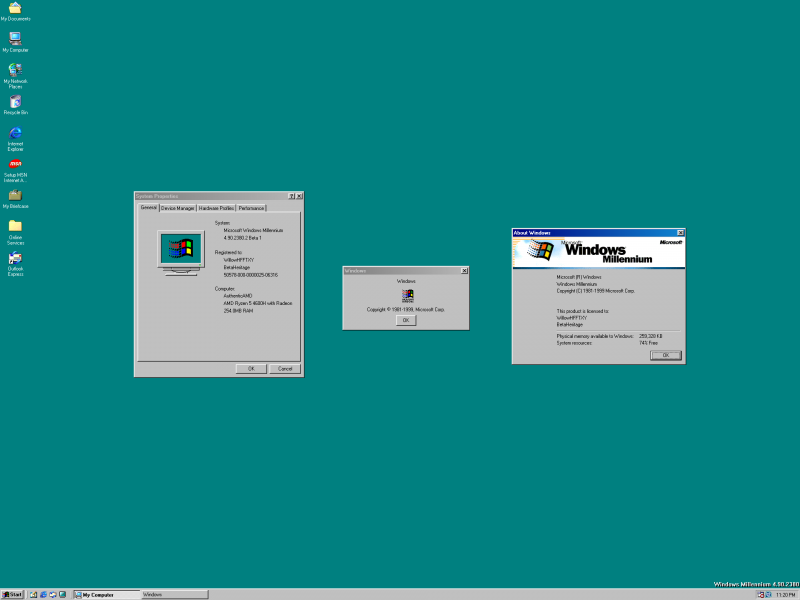
Task: Click the copyright line in the small Windows dialog
Action: 406,309
